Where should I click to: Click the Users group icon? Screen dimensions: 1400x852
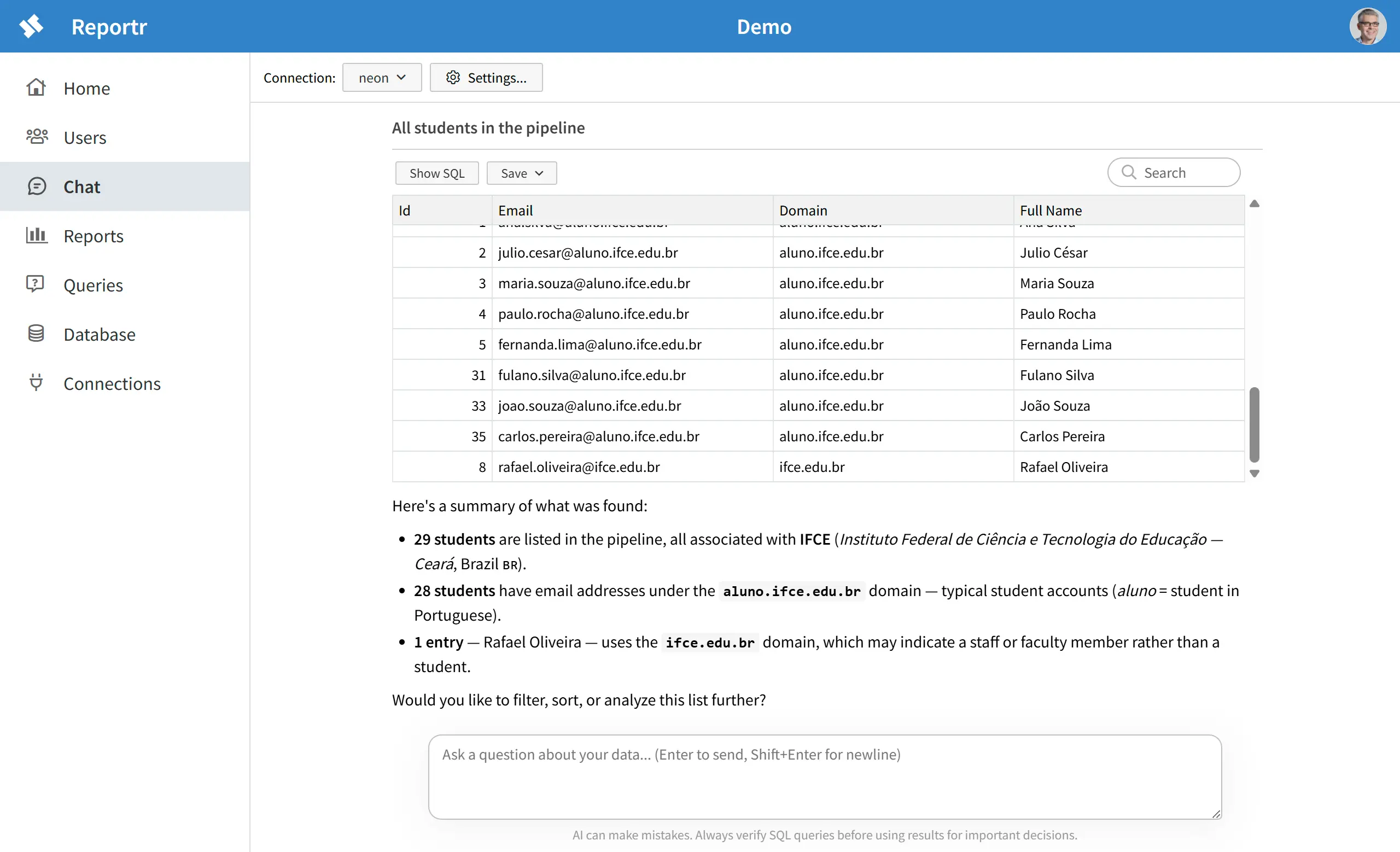pyautogui.click(x=37, y=137)
